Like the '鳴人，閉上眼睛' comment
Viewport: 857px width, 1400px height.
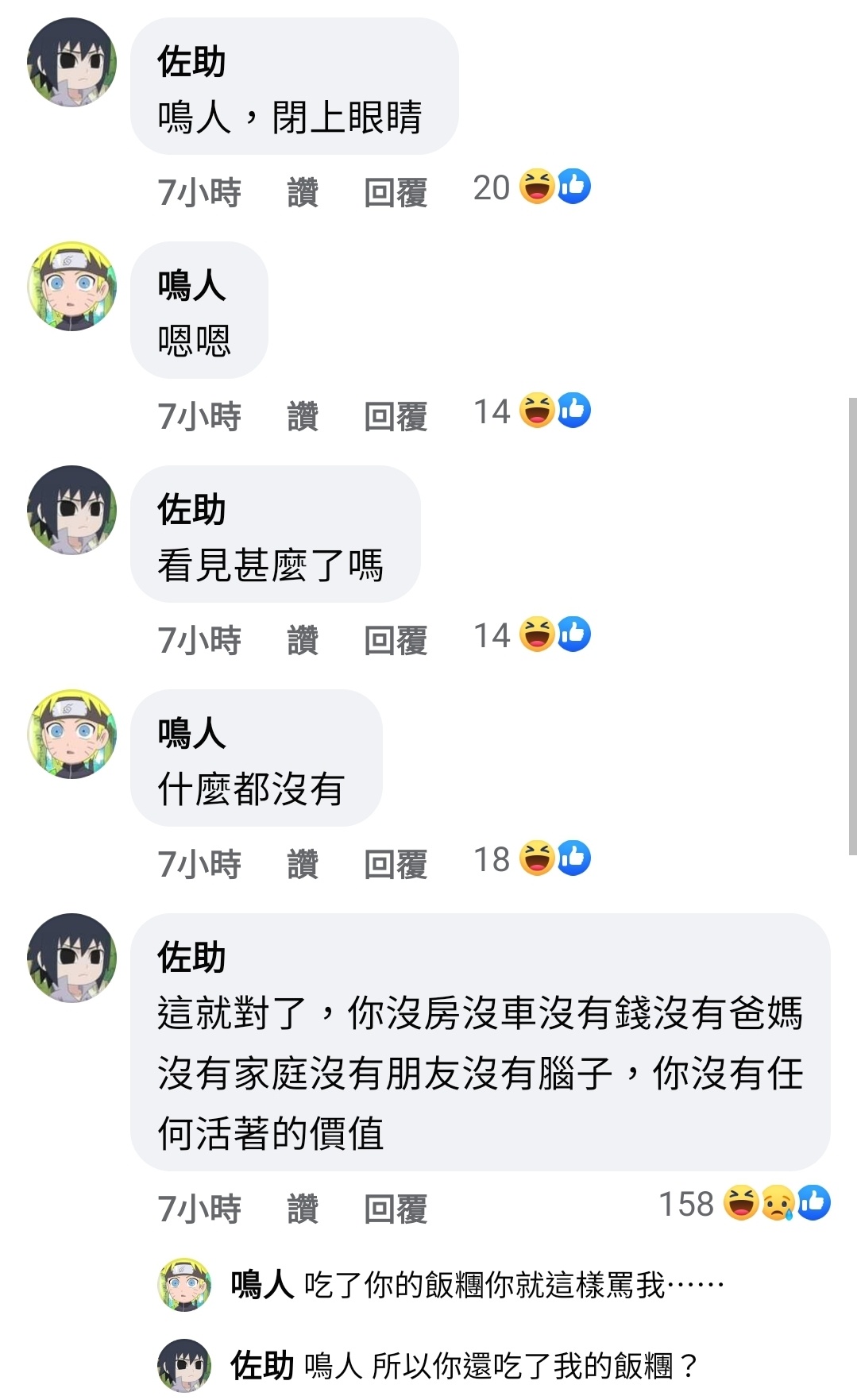click(303, 192)
